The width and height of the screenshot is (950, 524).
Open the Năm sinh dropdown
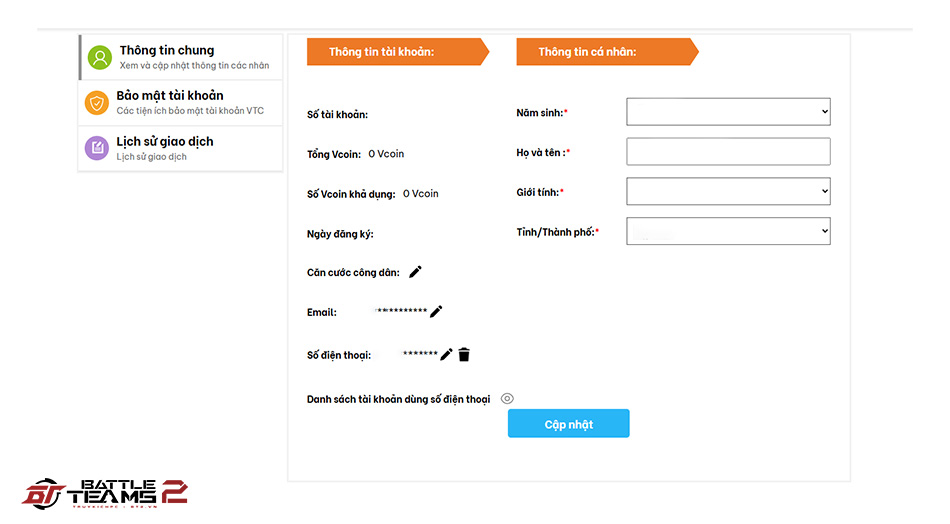[x=728, y=111]
